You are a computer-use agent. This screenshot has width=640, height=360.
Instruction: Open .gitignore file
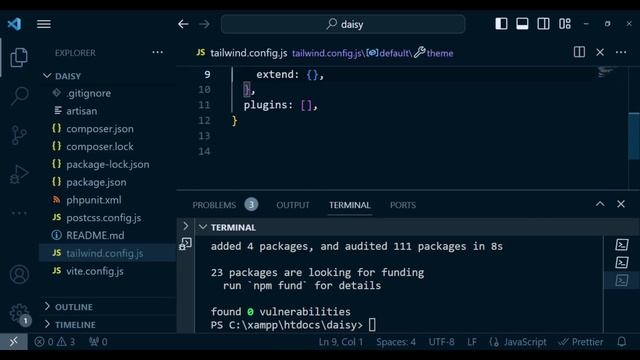(108, 93)
